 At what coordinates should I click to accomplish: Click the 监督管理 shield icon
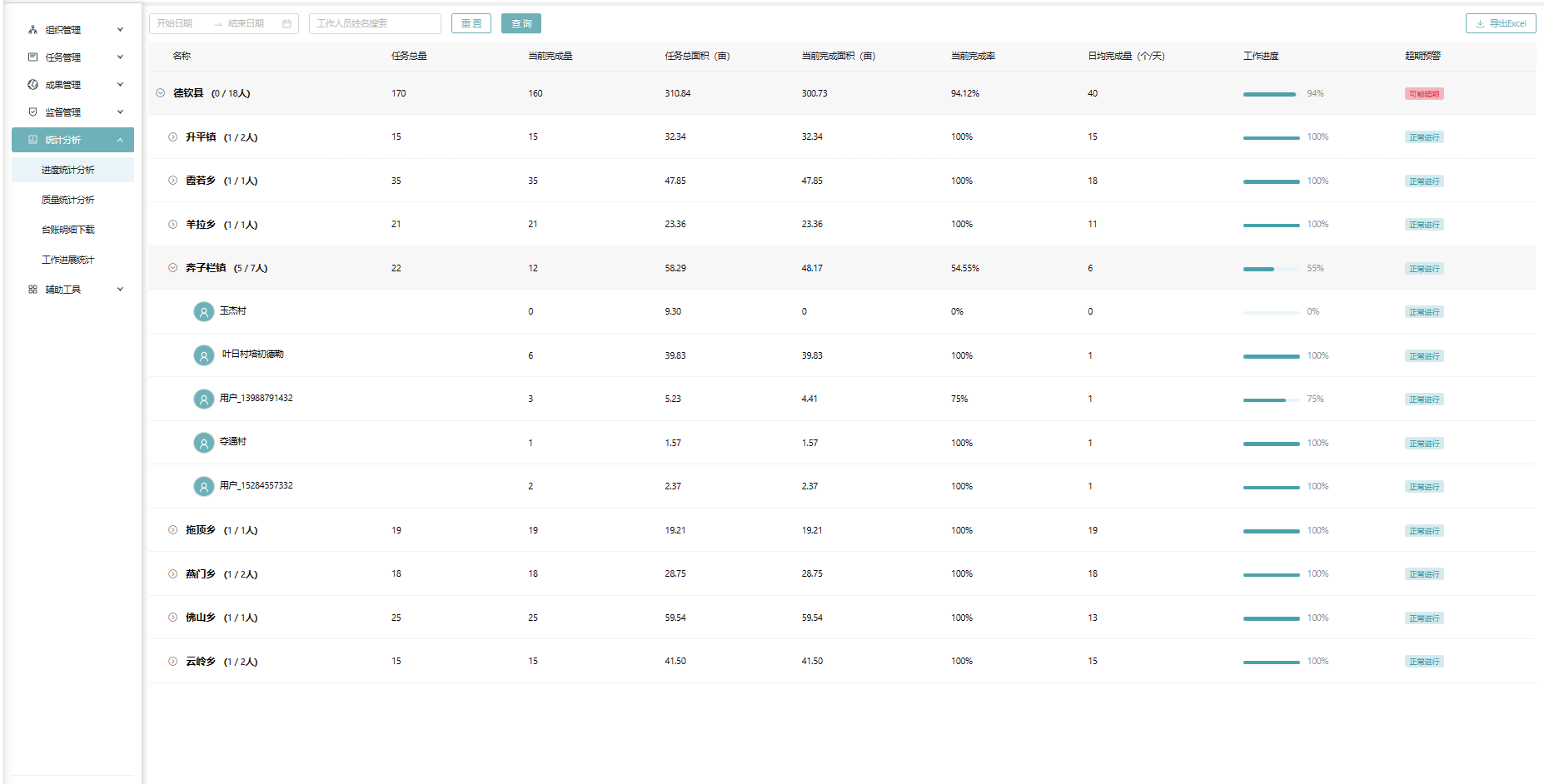coord(32,112)
